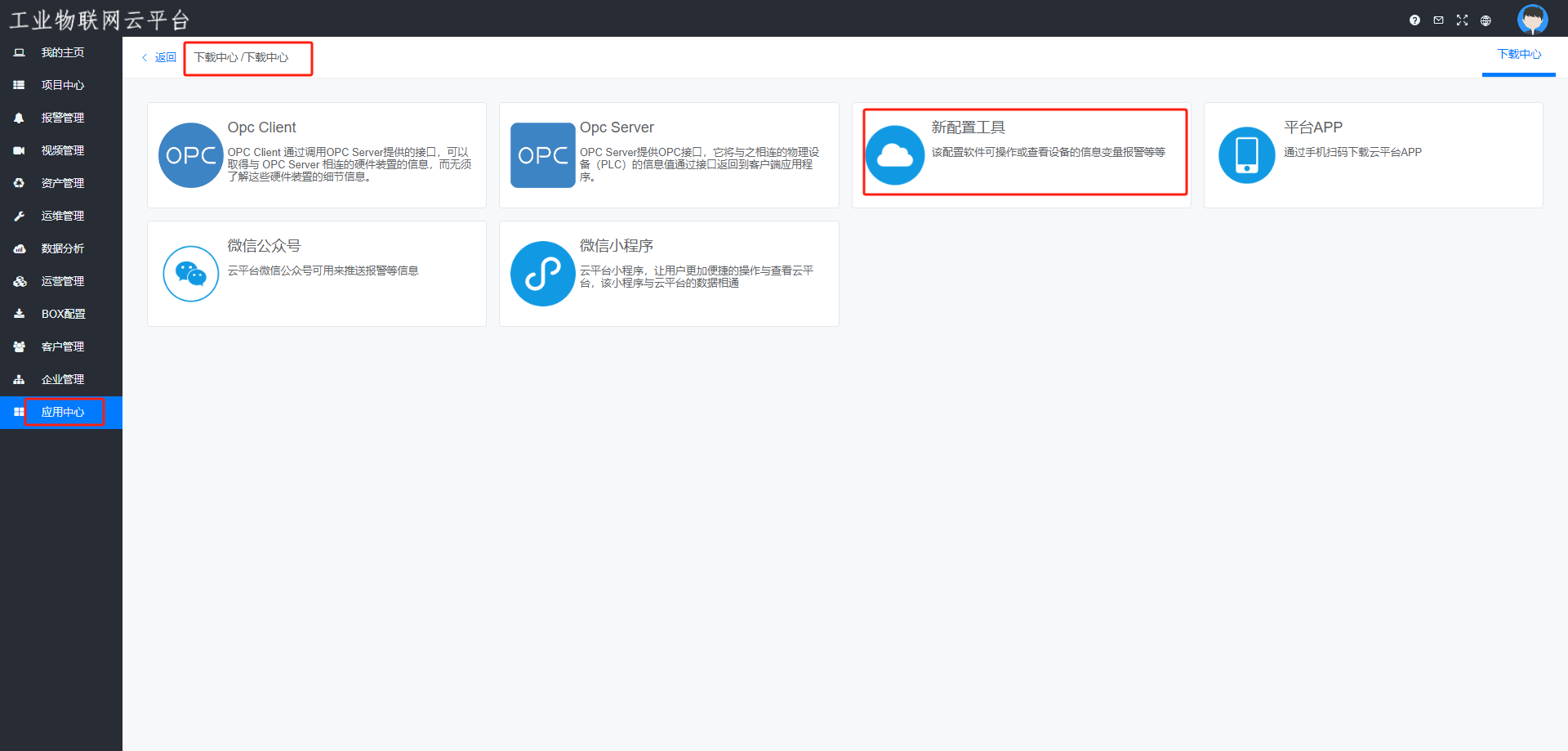Open messages via the envelope icon
1568x751 pixels.
point(1438,20)
